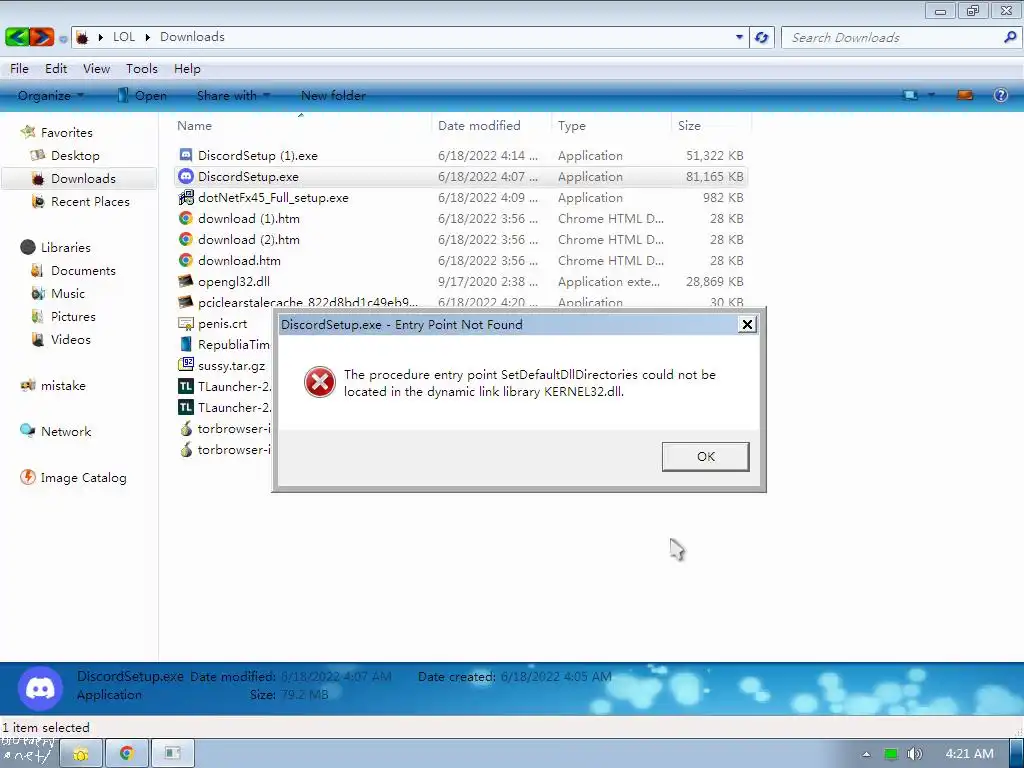Select the first TLauncher-2 file icon

(x=186, y=386)
